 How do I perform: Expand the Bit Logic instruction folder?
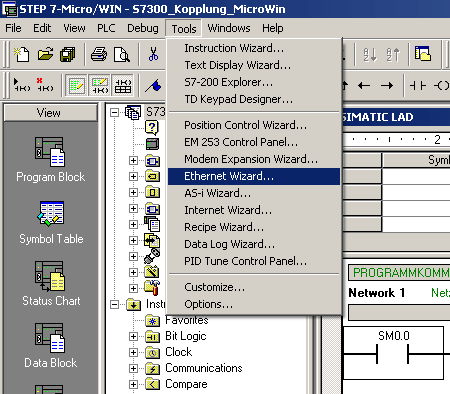[x=133, y=336]
